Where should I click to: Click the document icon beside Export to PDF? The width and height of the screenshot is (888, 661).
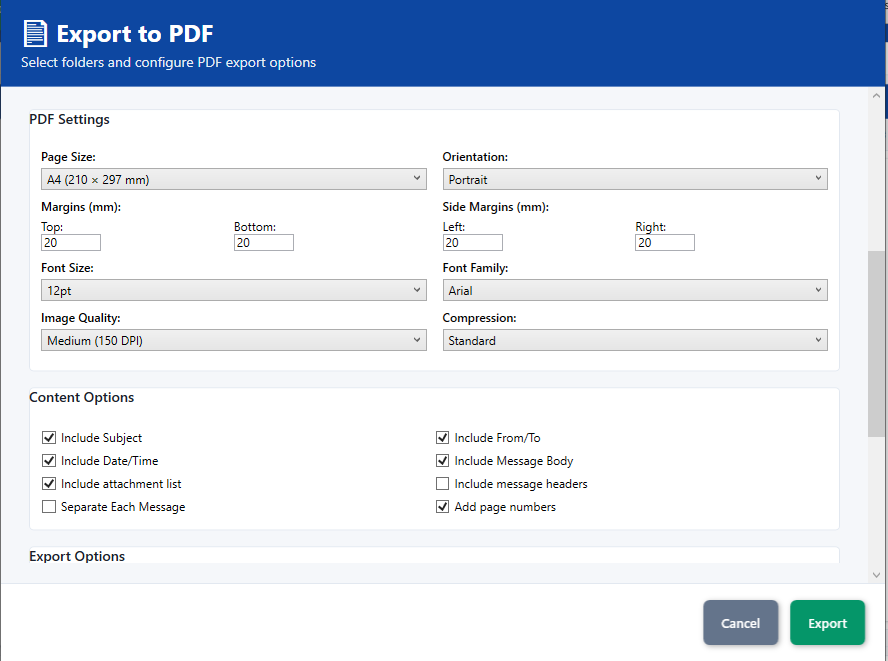tap(35, 33)
